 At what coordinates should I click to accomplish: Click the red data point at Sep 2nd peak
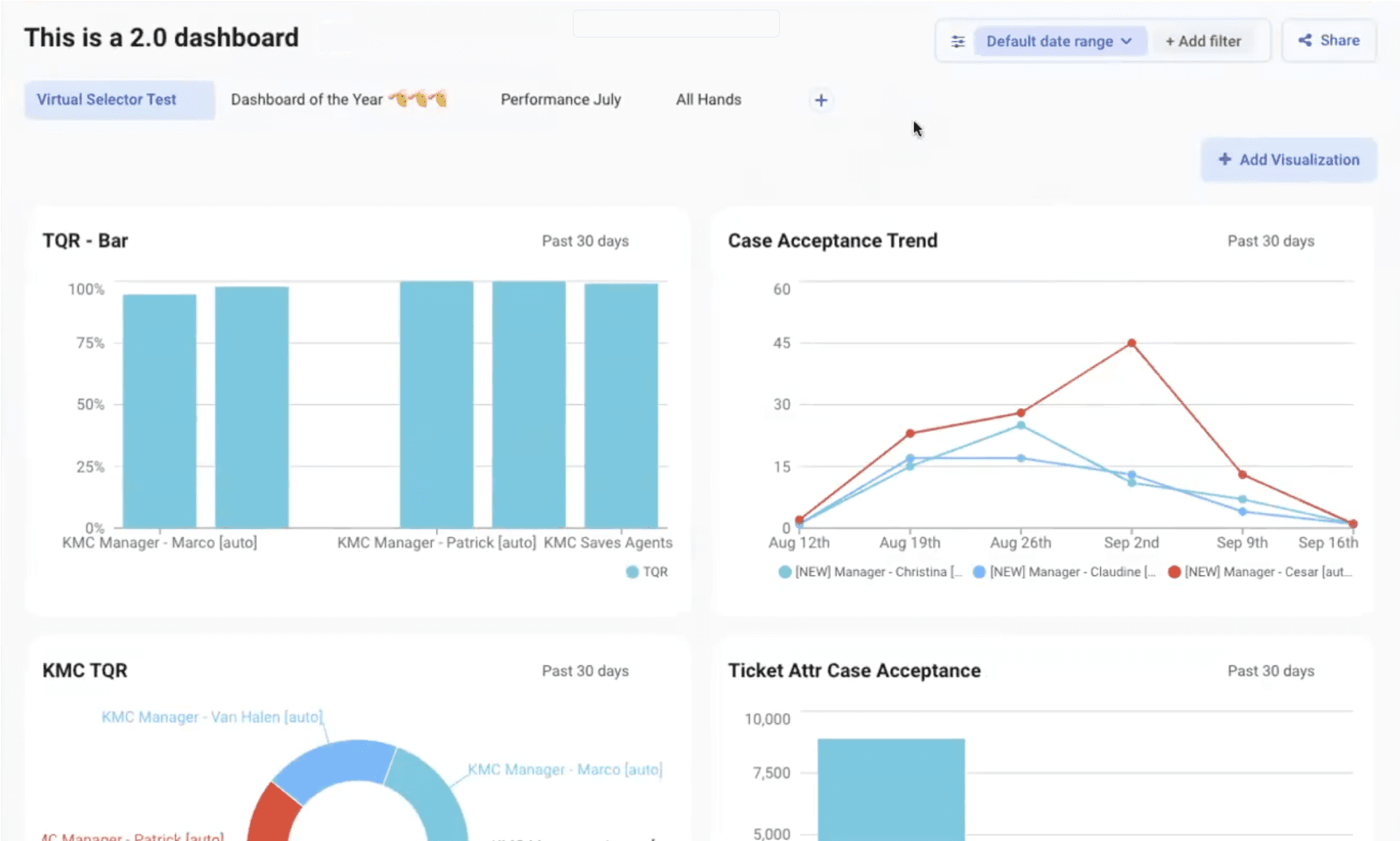click(x=1132, y=343)
